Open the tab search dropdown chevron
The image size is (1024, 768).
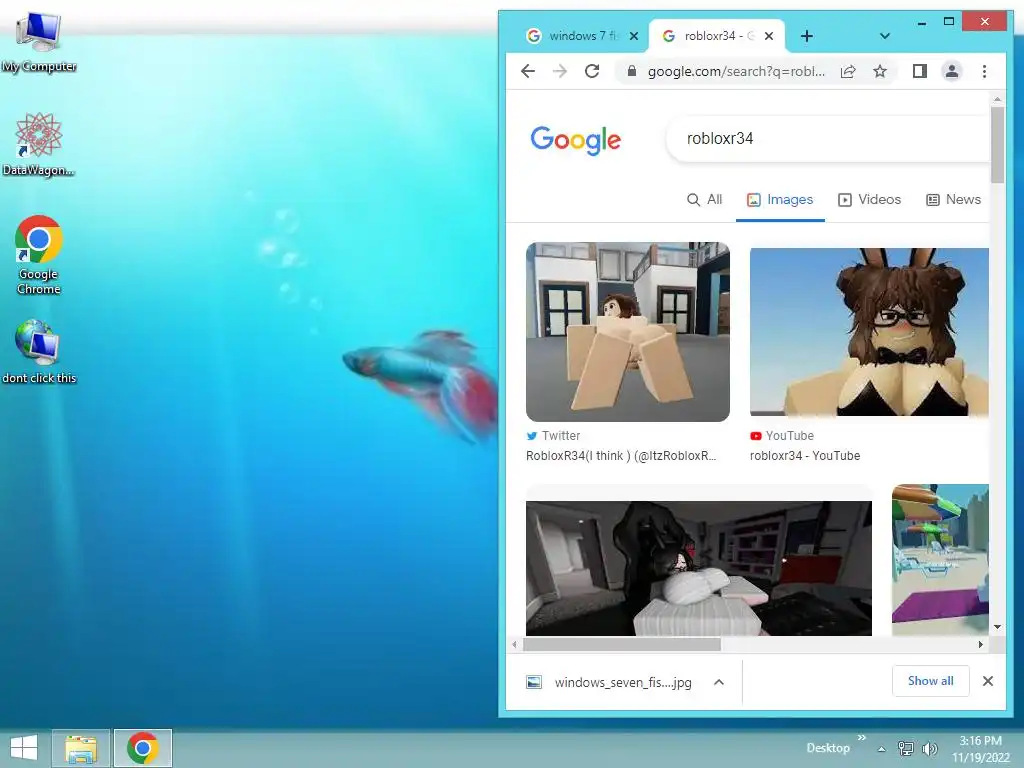pyautogui.click(x=884, y=36)
